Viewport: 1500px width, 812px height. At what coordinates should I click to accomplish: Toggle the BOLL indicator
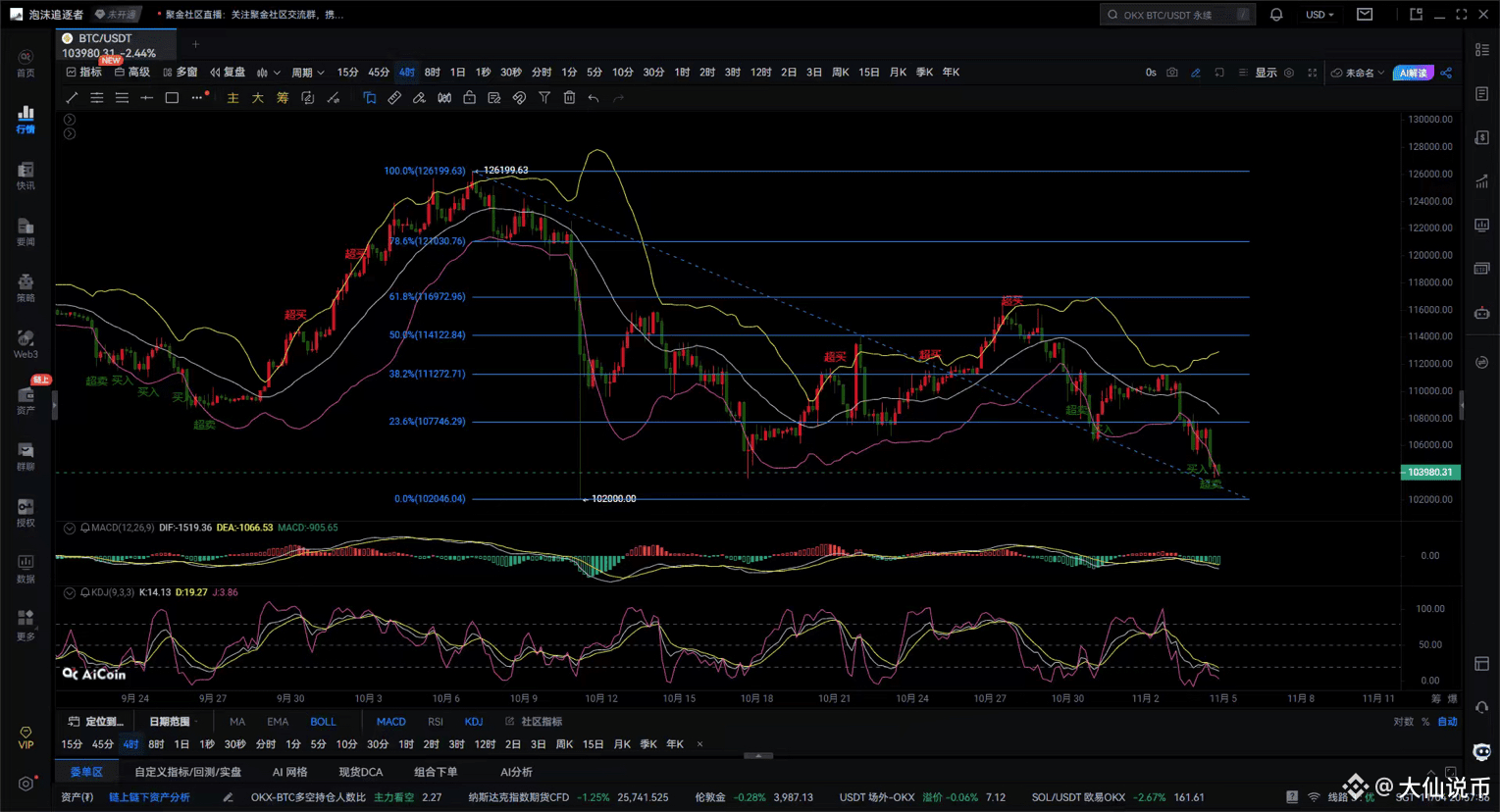tap(323, 722)
